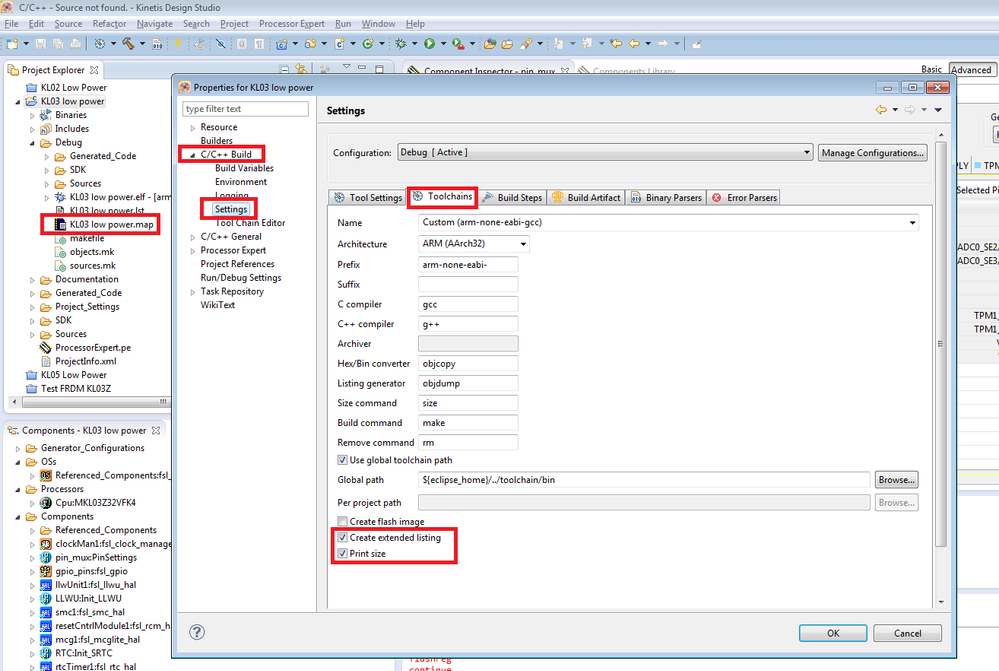Switch to the Error Parsers tab

click(x=744, y=198)
